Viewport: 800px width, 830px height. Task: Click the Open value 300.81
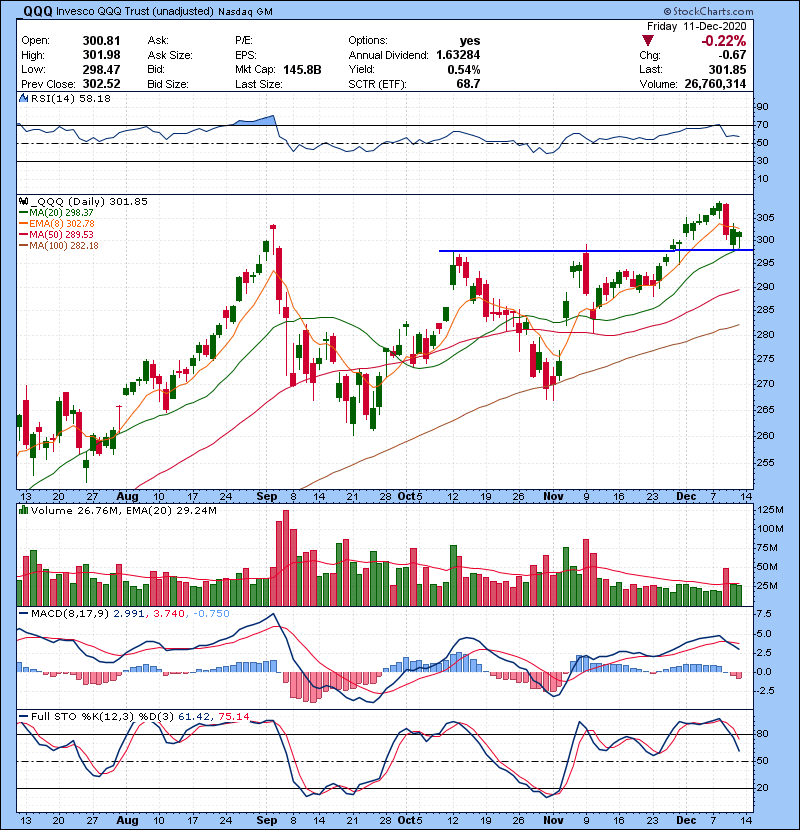(101, 41)
